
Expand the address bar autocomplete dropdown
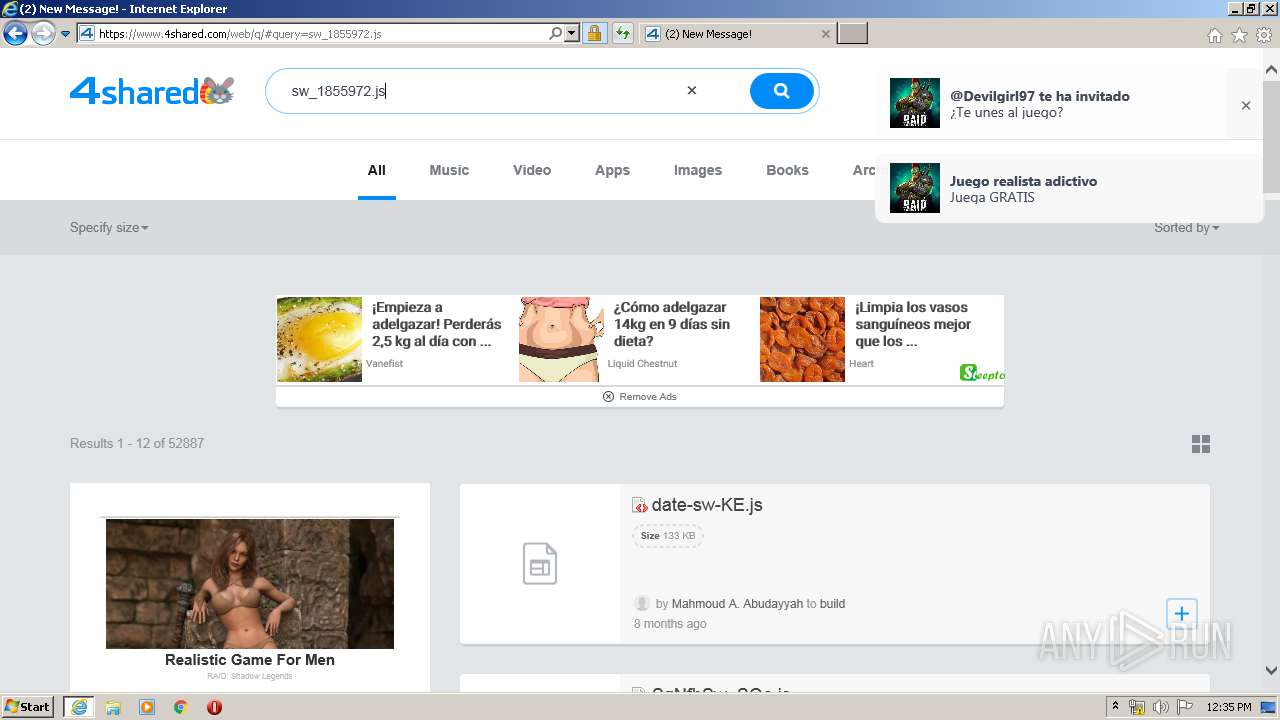point(572,34)
